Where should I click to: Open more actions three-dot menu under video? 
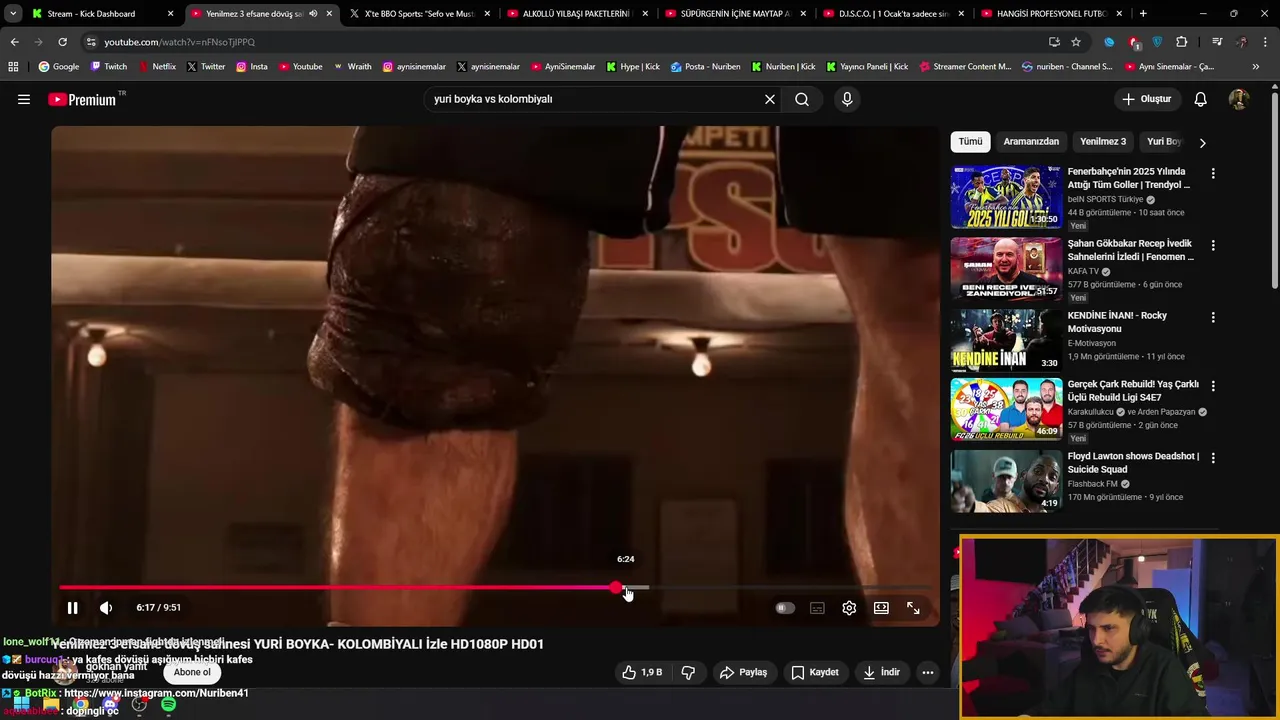[x=928, y=673]
